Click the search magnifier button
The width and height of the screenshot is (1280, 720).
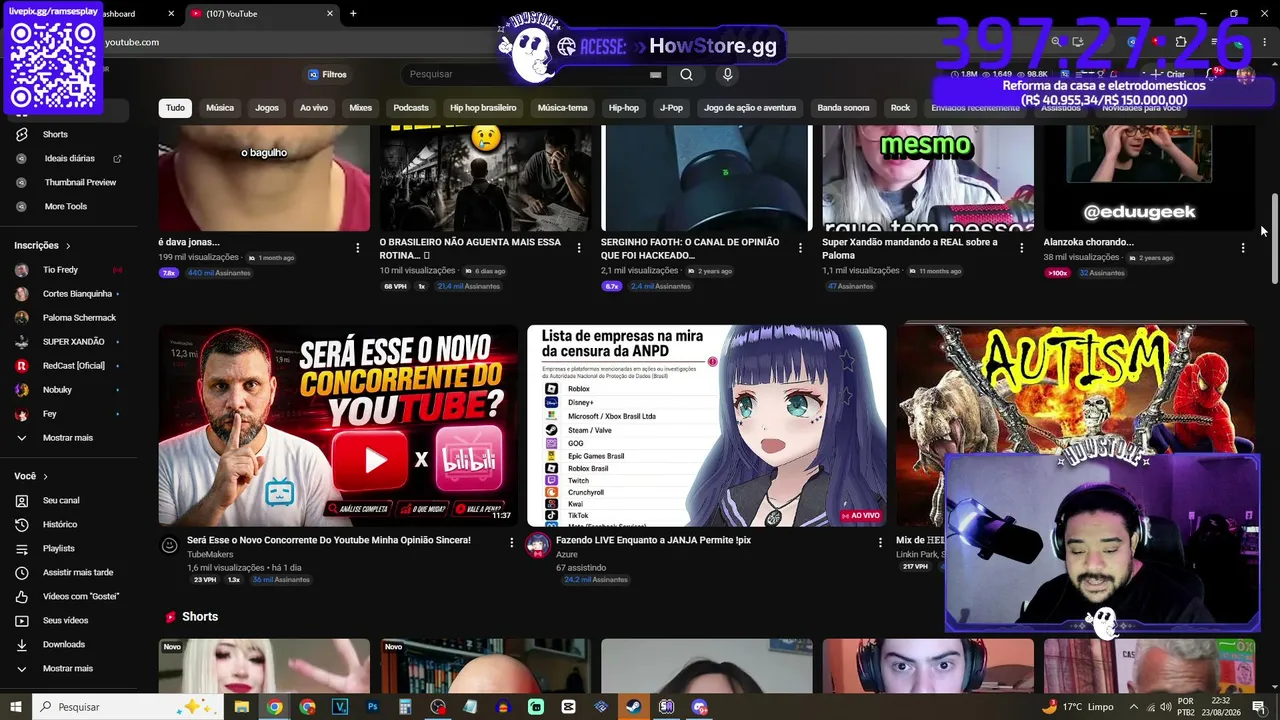click(x=686, y=74)
